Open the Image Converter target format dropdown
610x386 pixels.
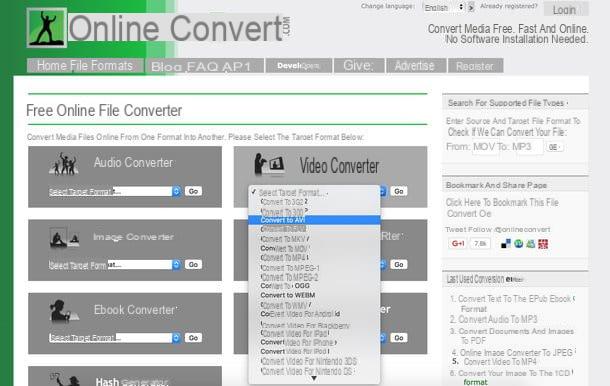coord(115,265)
